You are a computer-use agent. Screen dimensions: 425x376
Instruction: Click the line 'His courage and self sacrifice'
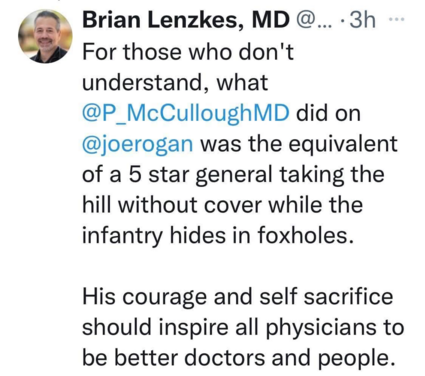(238, 297)
